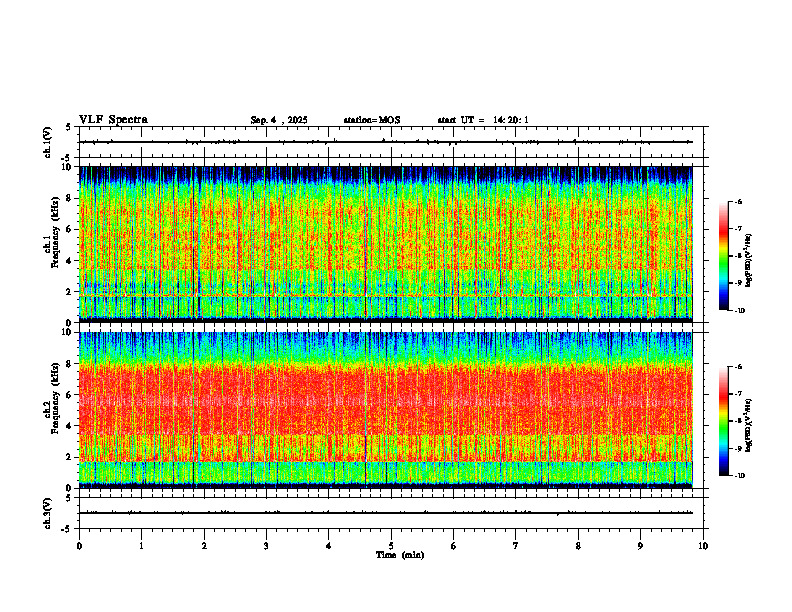The image size is (792, 612).
Task: Click the "10" tick on the time axis
Action: 703,546
